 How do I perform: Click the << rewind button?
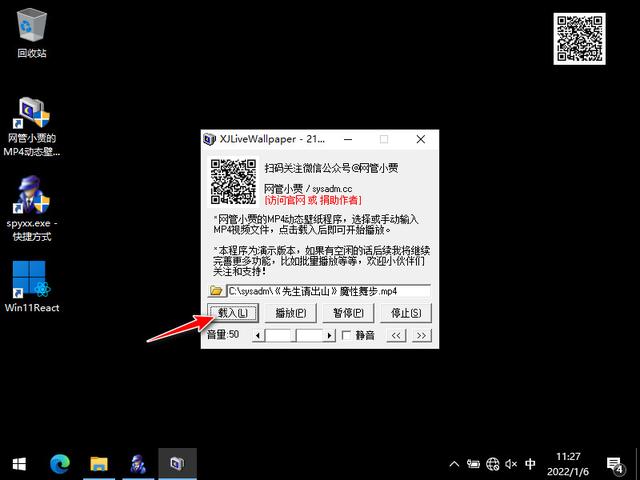coord(396,336)
